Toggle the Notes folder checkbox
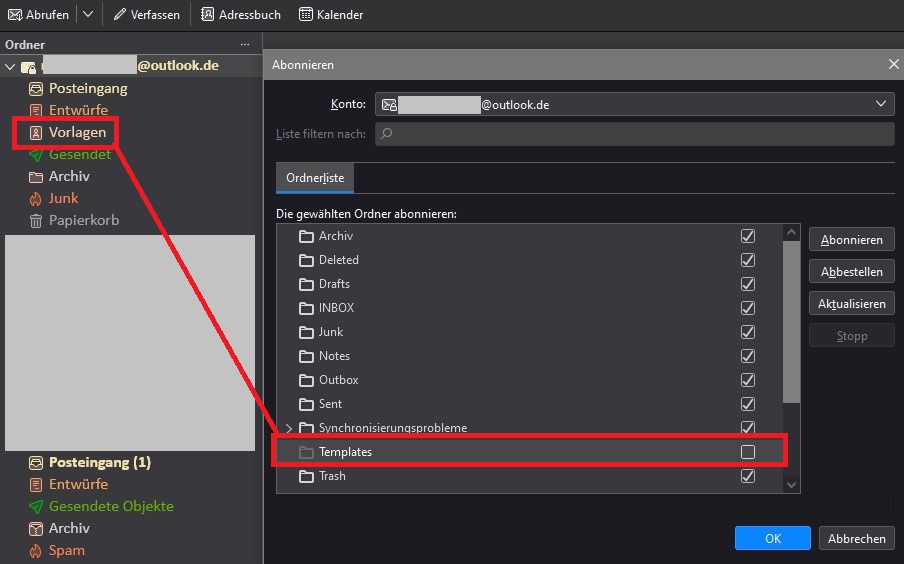Screen dimensions: 904x564 (x=747, y=356)
